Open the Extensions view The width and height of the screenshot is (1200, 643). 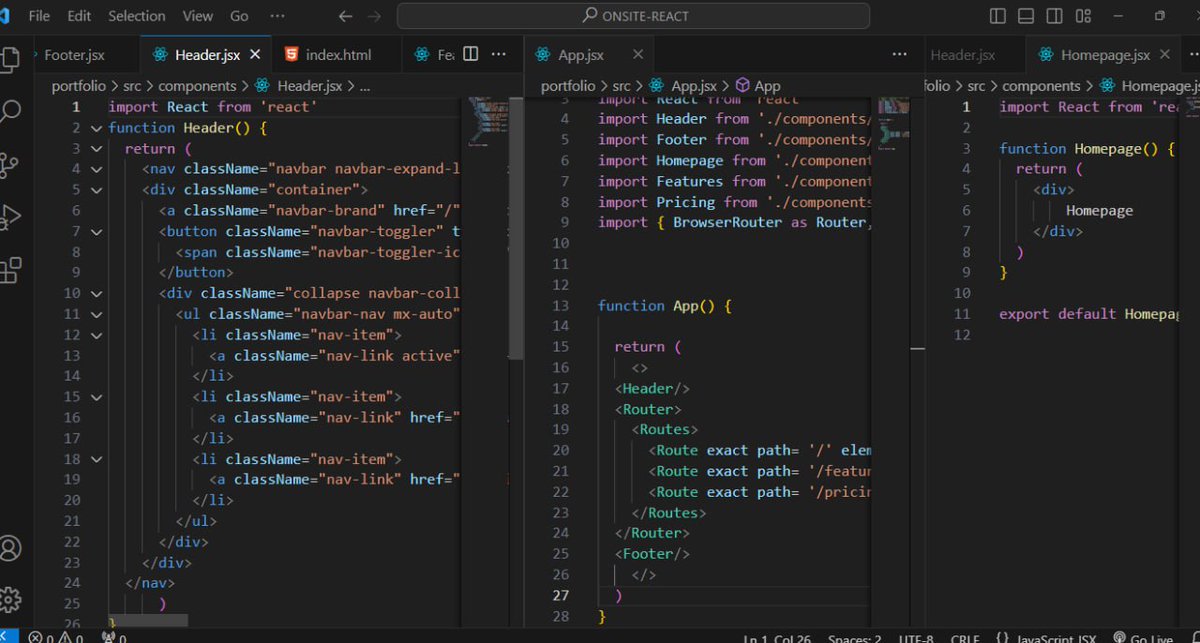[x=10, y=270]
